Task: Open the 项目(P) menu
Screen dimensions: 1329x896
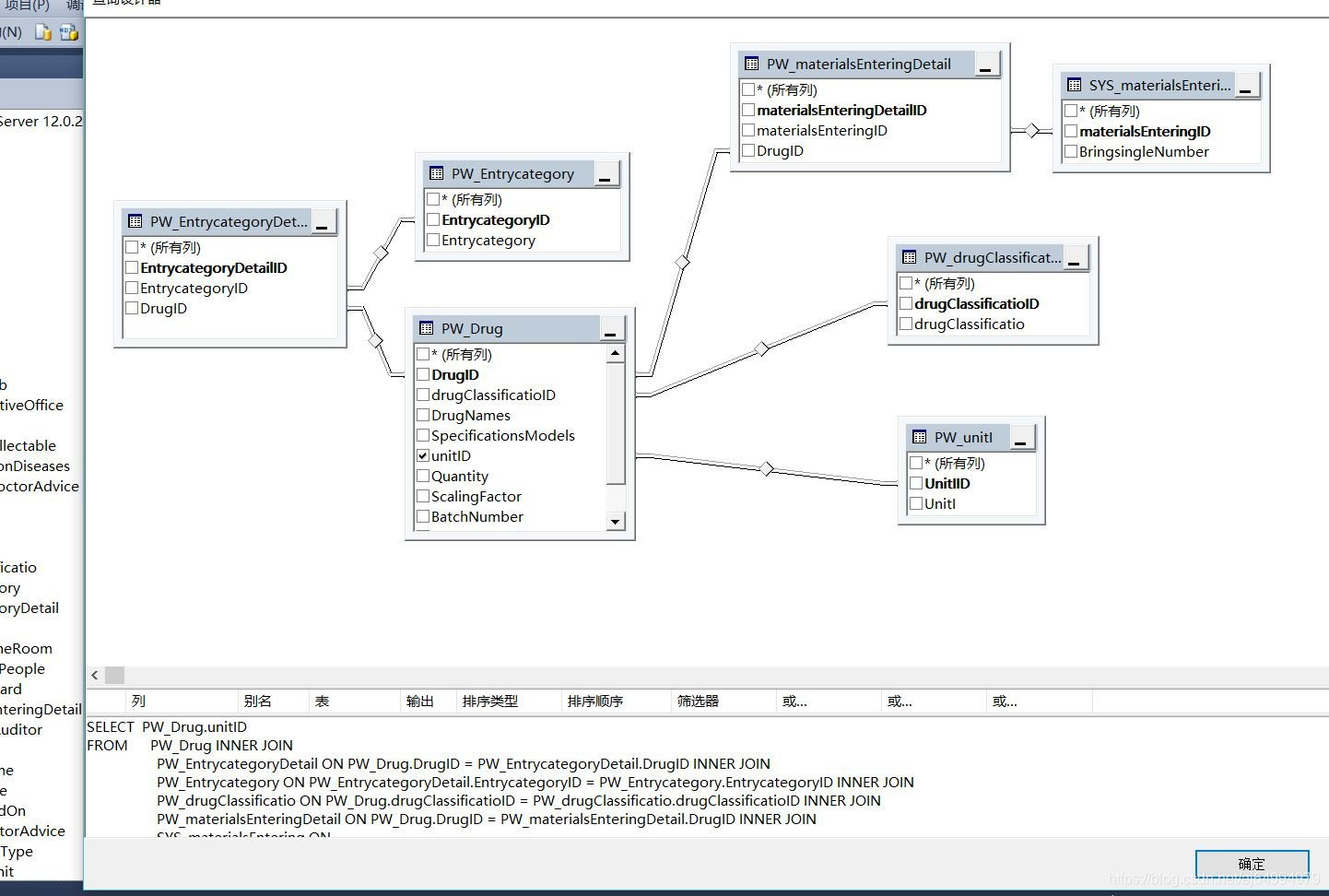Action: pyautogui.click(x=25, y=6)
